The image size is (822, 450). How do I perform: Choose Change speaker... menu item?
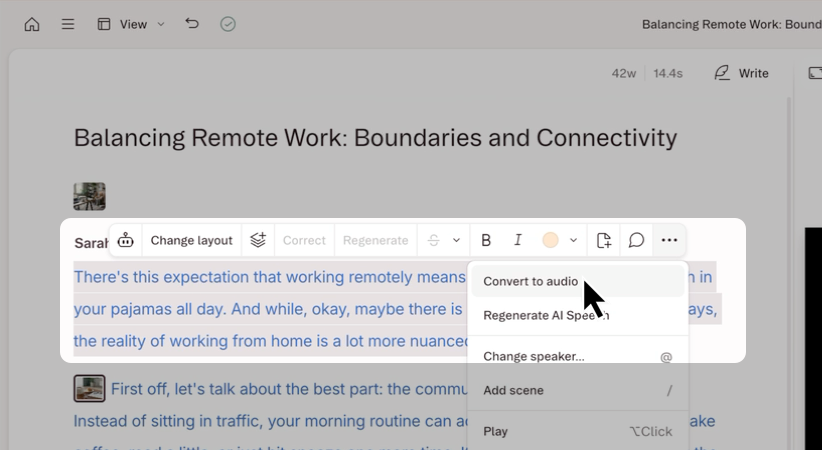[x=578, y=356]
